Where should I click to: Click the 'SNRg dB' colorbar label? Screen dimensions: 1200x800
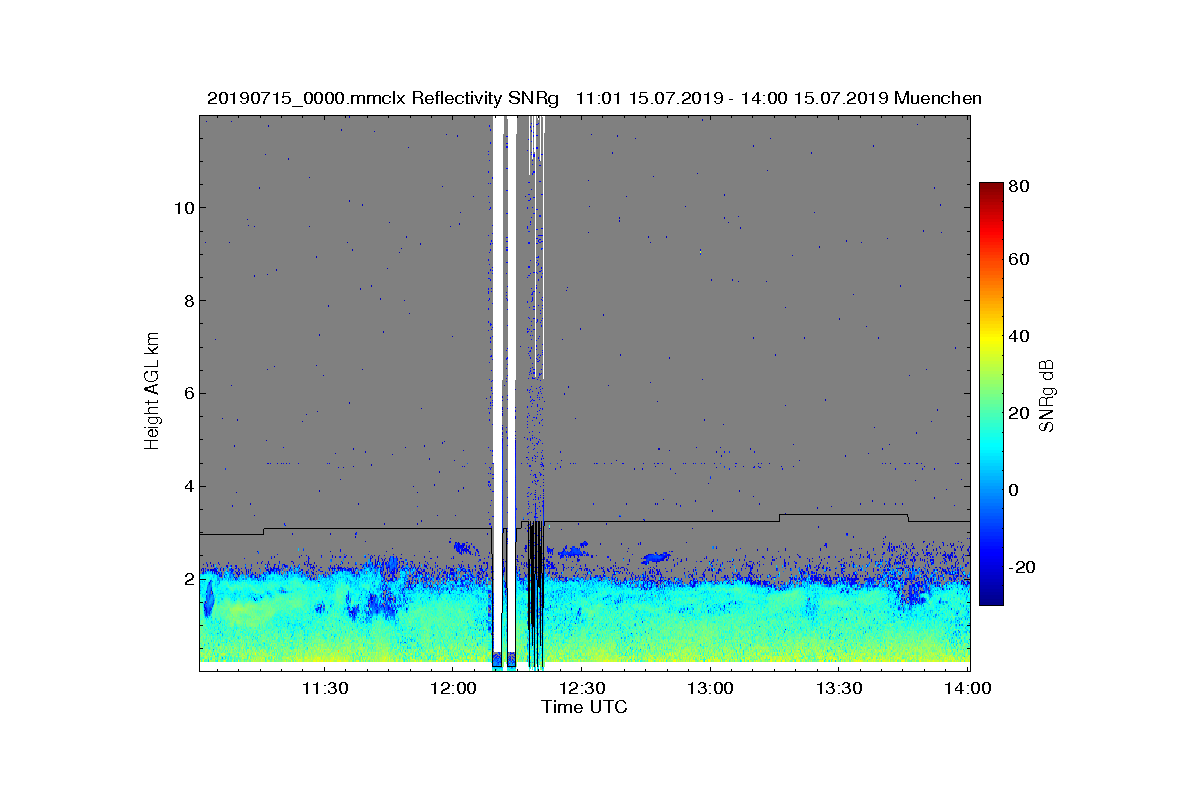coord(1047,396)
